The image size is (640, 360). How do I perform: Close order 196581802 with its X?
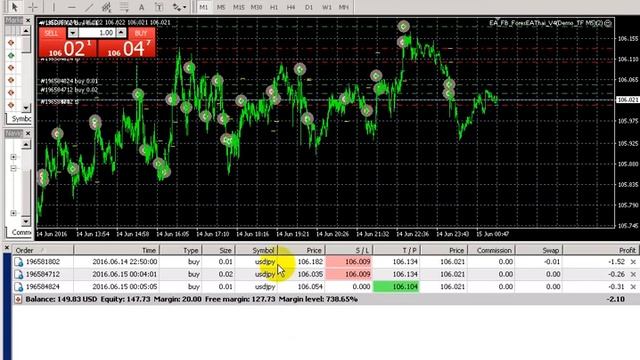(633, 262)
